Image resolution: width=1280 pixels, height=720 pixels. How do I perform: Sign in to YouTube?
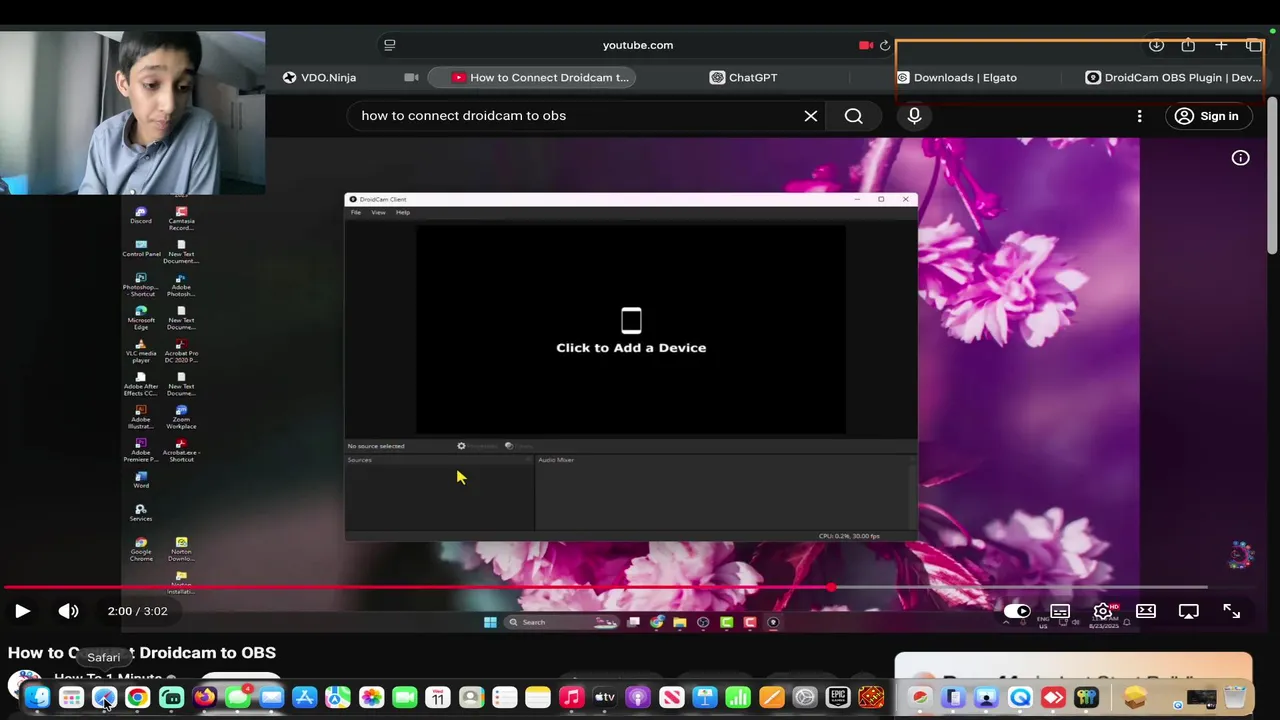(x=1207, y=116)
